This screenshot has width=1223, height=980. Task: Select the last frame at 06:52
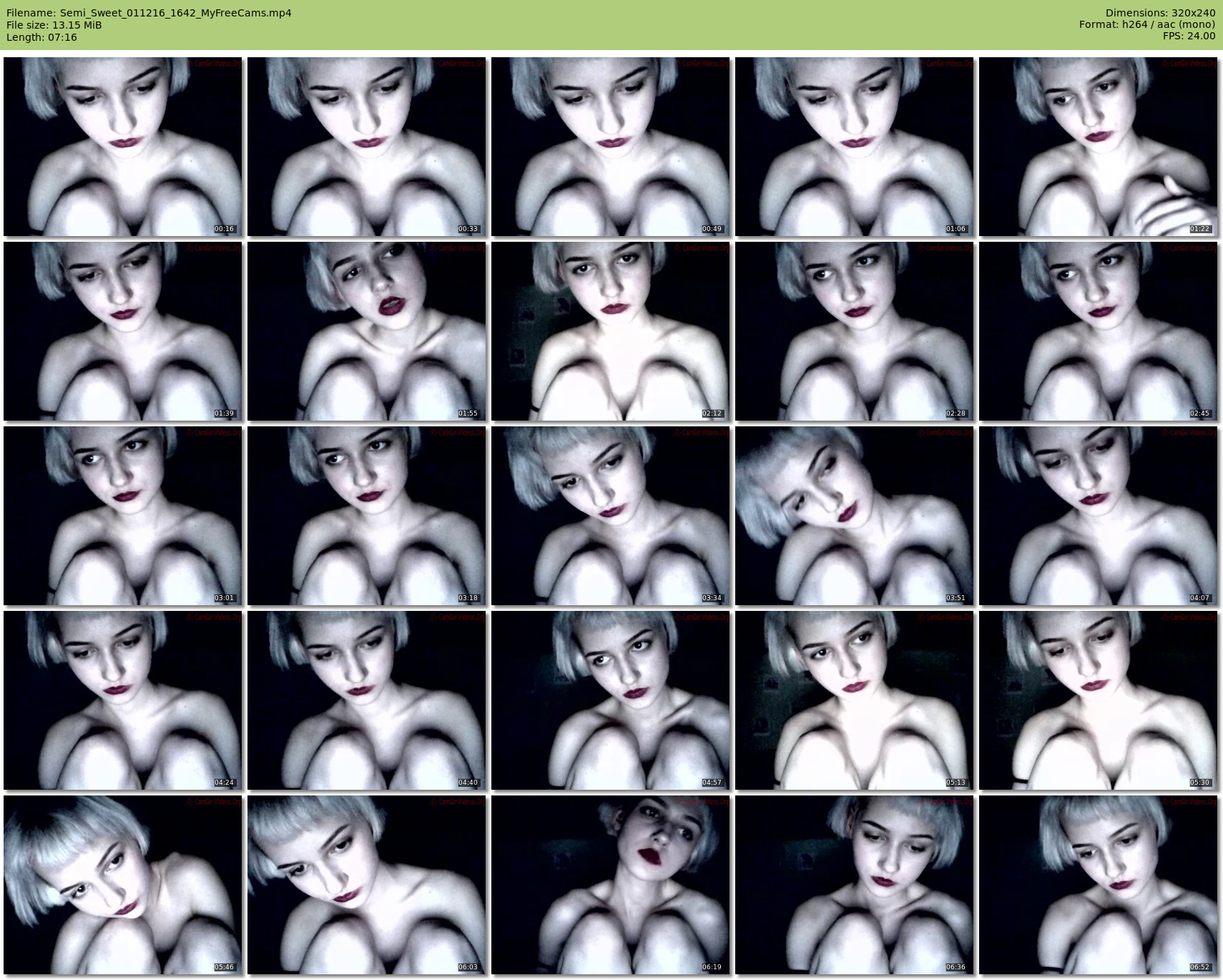click(1098, 885)
